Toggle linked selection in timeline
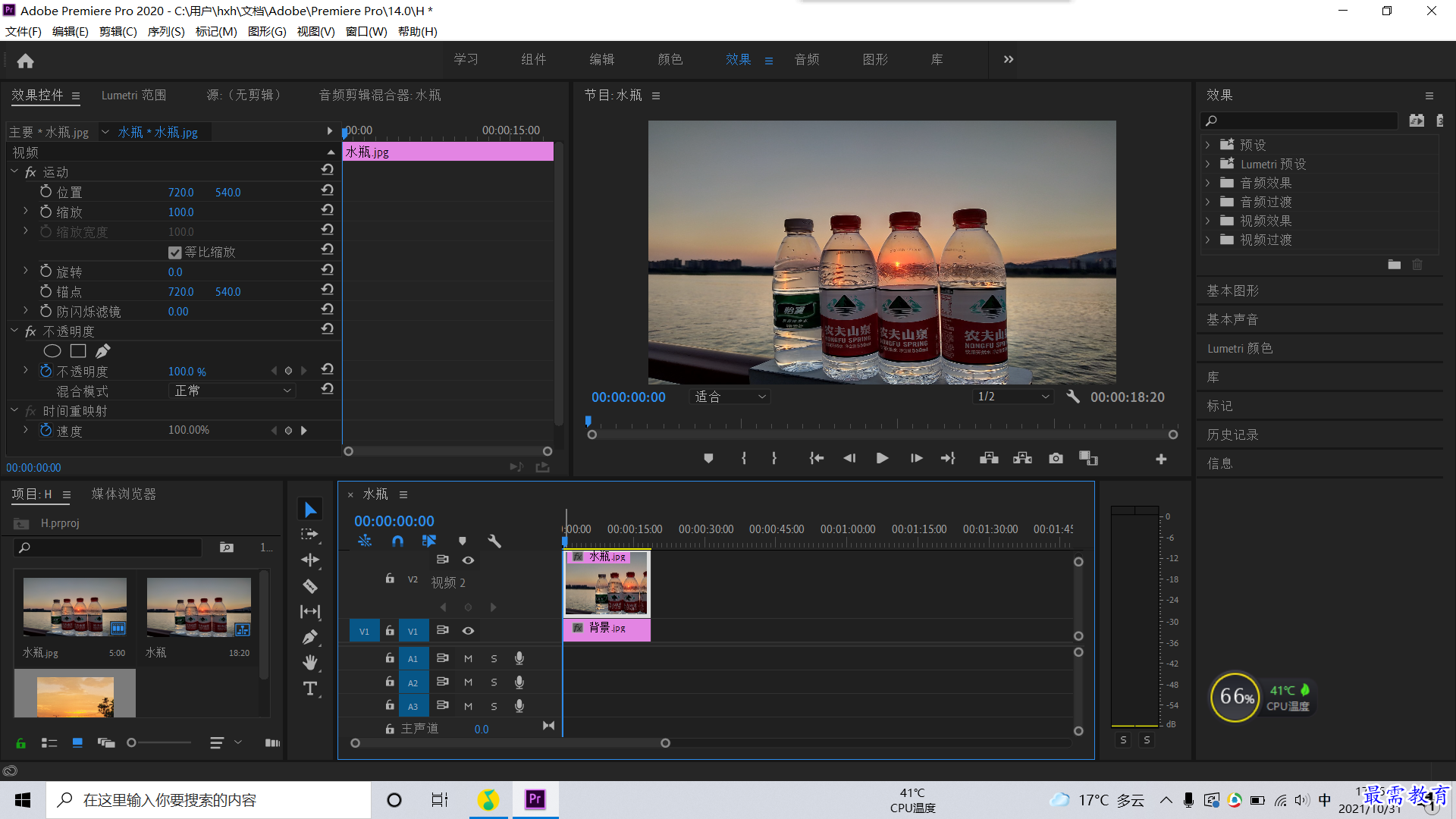 pyautogui.click(x=429, y=541)
